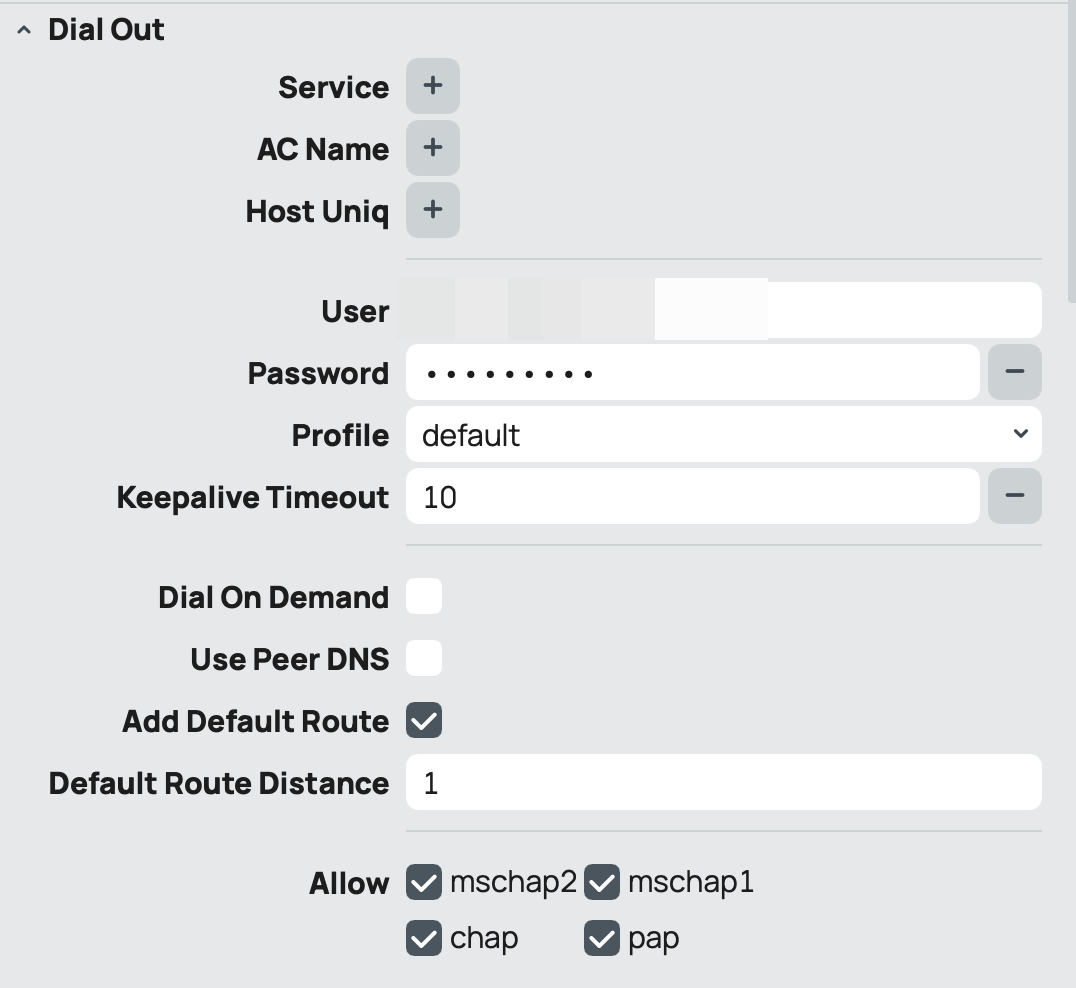Disable pap authentication checkbox

pyautogui.click(x=602, y=939)
